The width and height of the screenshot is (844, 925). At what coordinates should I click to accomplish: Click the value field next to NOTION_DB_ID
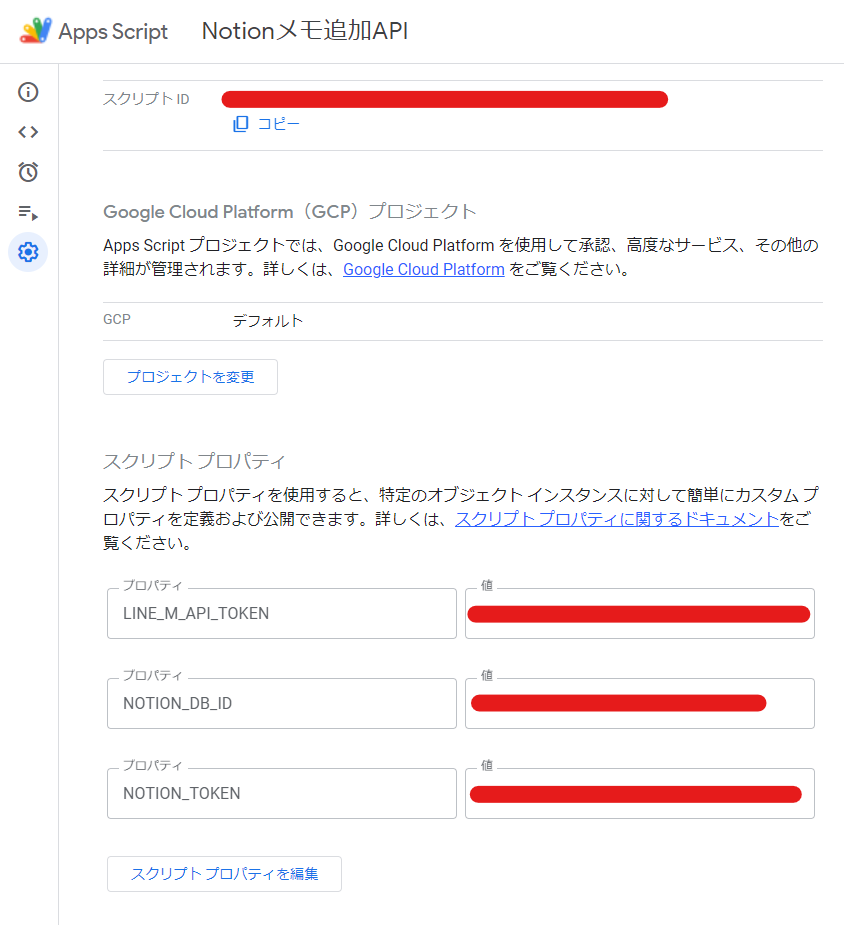pyautogui.click(x=639, y=703)
